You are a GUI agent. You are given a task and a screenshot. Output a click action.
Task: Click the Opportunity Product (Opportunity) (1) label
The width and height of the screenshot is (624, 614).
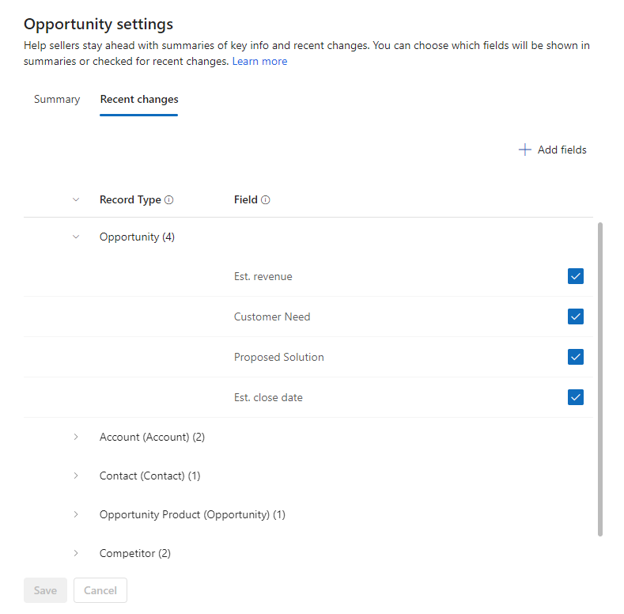(x=192, y=515)
